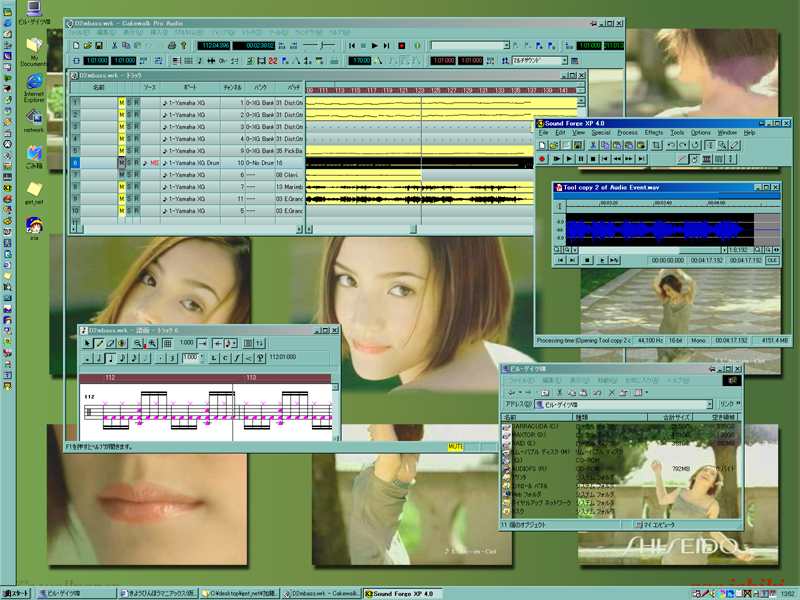Screen dimensions: 800x600
Task: Click New icon in Sound Forge toolbar
Action: tap(542, 145)
